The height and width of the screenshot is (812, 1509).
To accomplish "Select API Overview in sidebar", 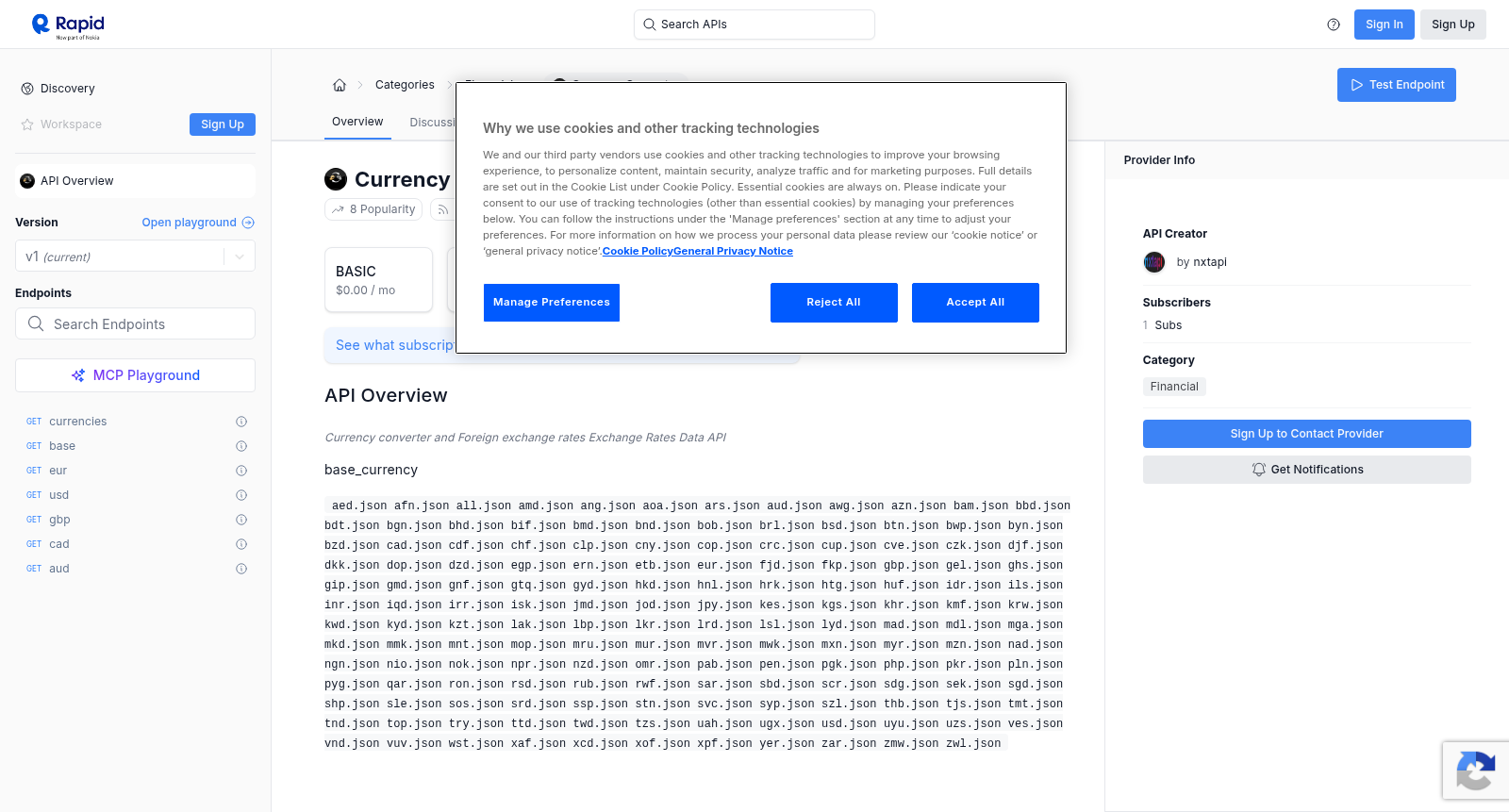I will point(135,181).
